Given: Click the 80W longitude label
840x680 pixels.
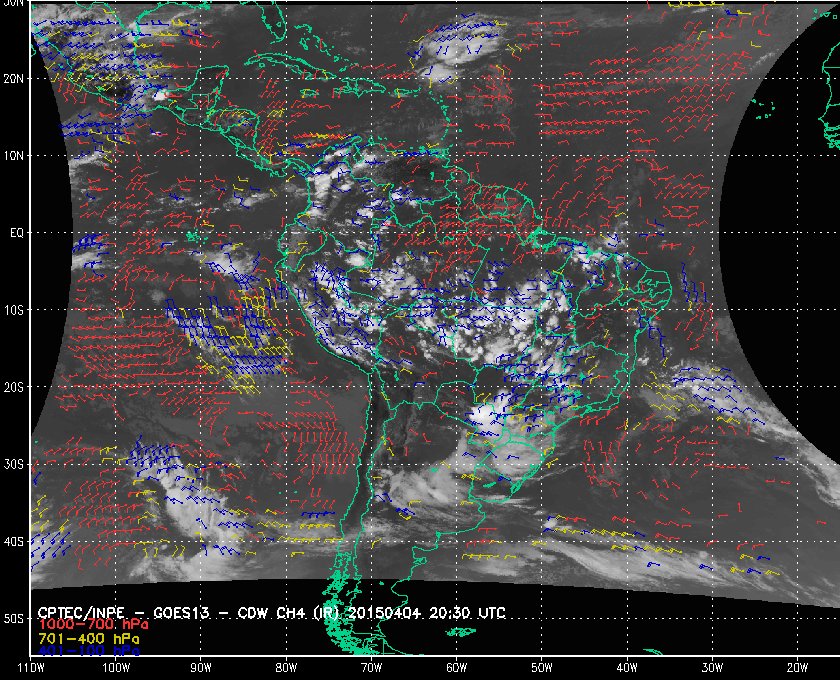Looking at the screenshot, I should (x=286, y=668).
